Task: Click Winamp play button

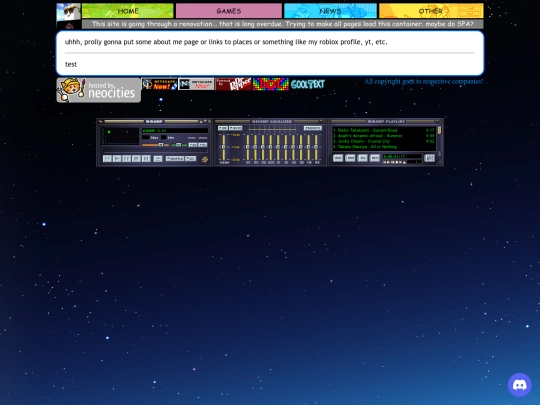Action: coord(117,158)
